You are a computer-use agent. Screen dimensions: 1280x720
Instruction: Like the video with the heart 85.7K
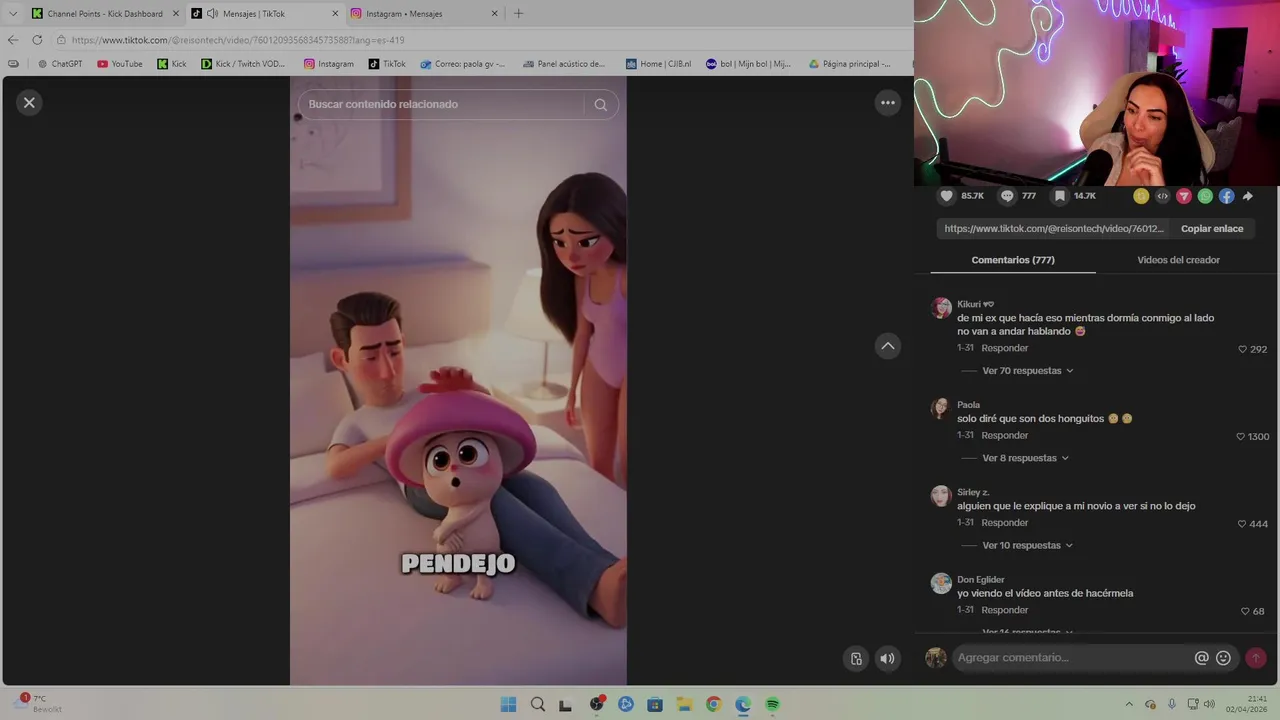[x=945, y=196]
